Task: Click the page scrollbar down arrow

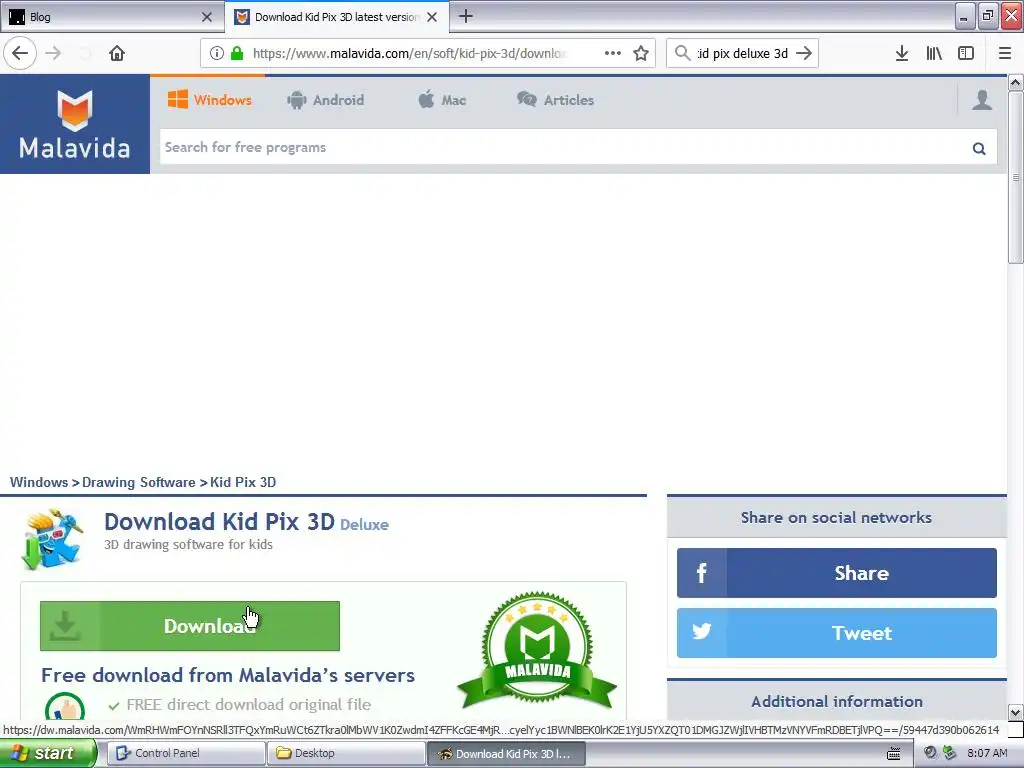Action: click(1016, 712)
